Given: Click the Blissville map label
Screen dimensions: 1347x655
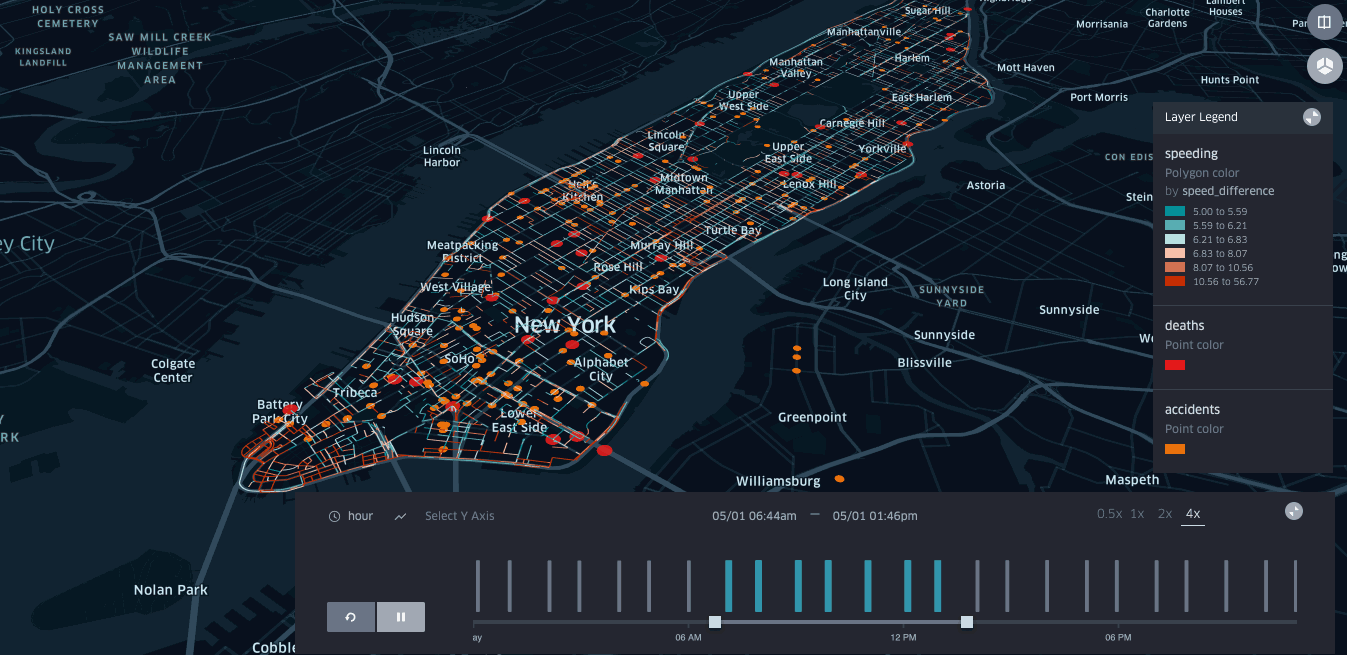Looking at the screenshot, I should coord(925,363).
